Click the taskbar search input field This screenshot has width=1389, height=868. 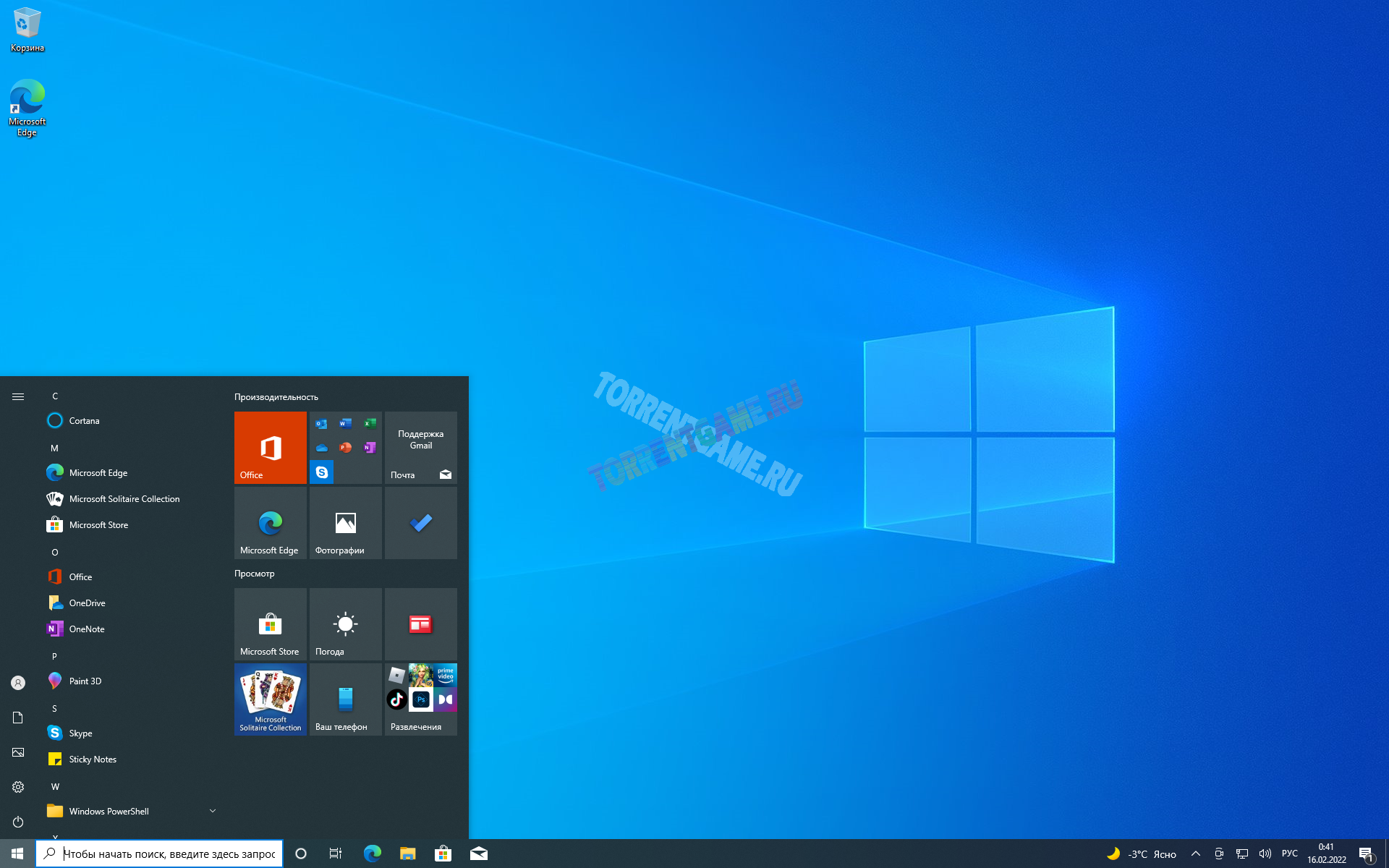tap(169, 854)
